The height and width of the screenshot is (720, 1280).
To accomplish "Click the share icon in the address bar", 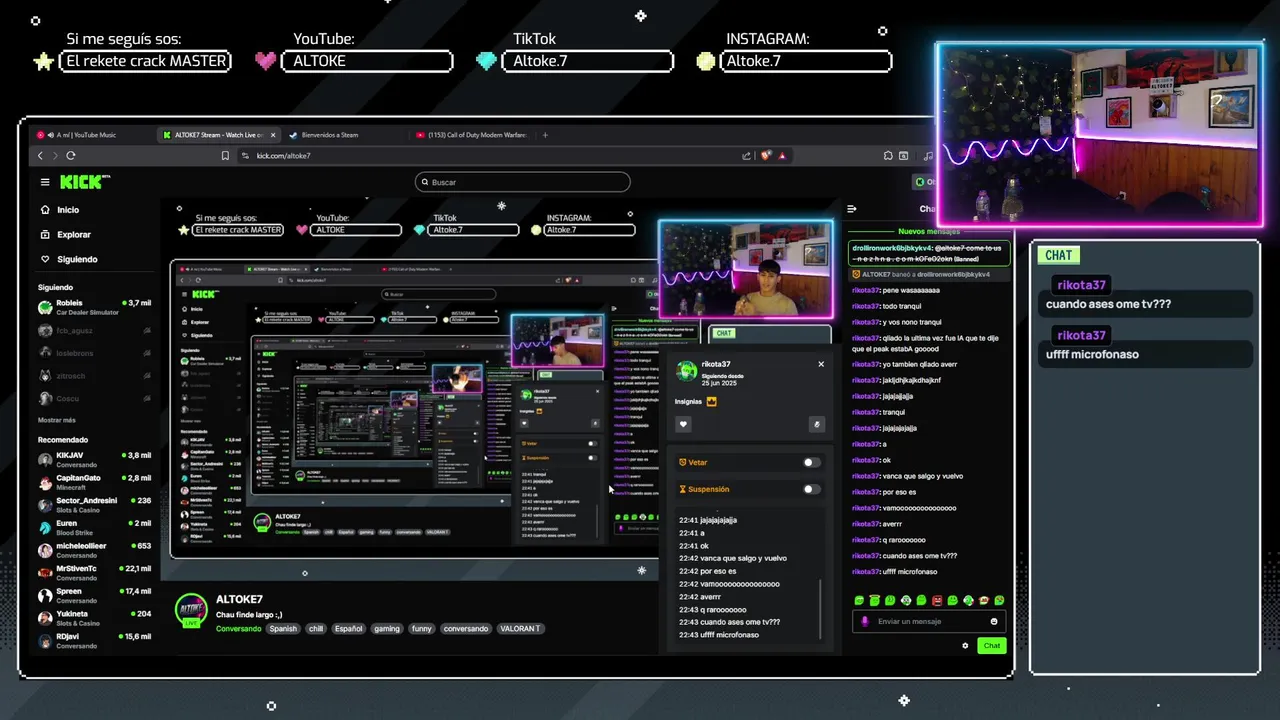I will tap(746, 156).
